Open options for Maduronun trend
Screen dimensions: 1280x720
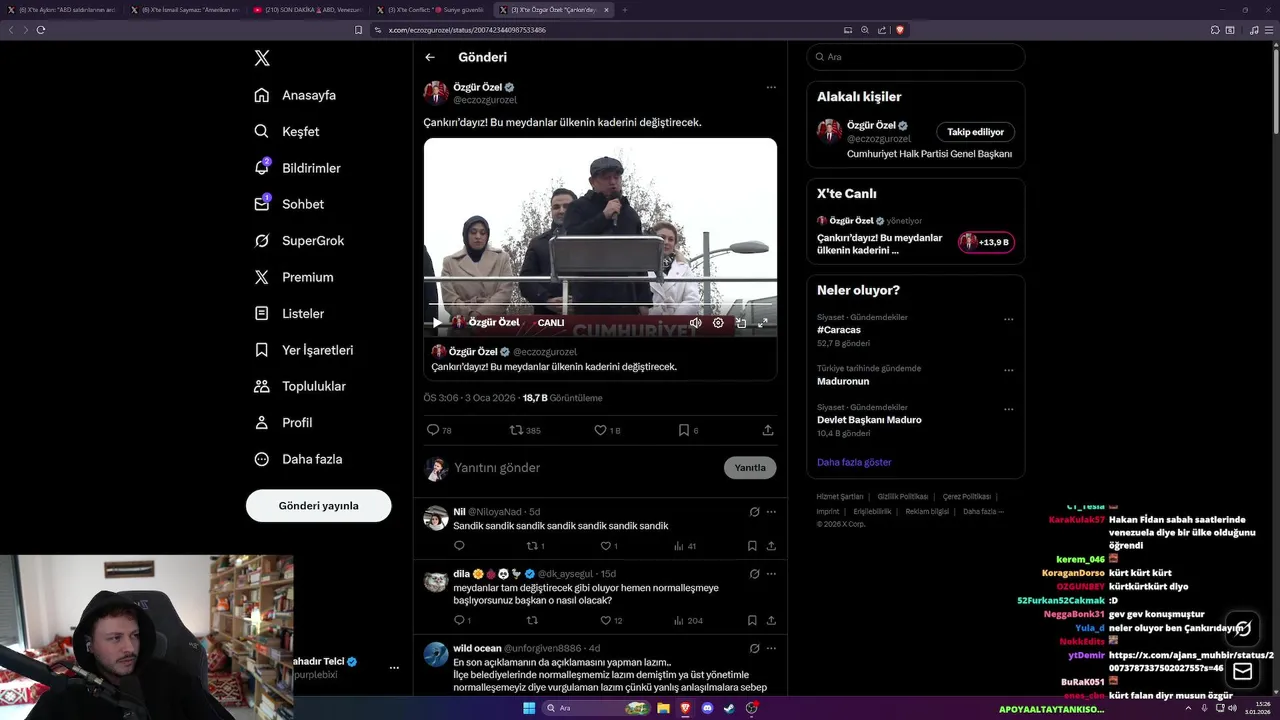(x=1008, y=370)
